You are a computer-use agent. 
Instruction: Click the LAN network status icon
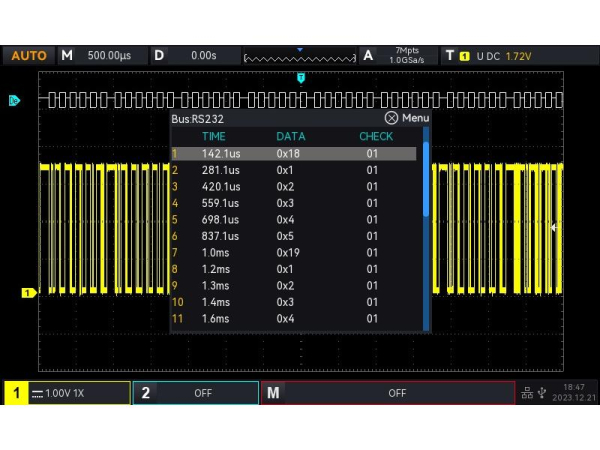point(527,393)
